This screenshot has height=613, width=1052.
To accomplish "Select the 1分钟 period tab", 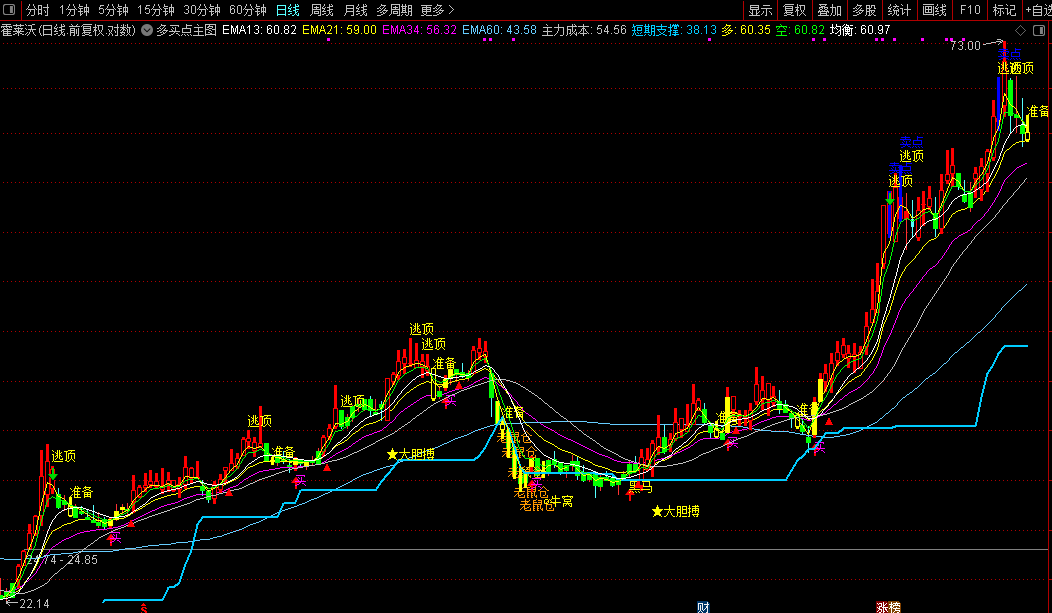I will (x=74, y=10).
